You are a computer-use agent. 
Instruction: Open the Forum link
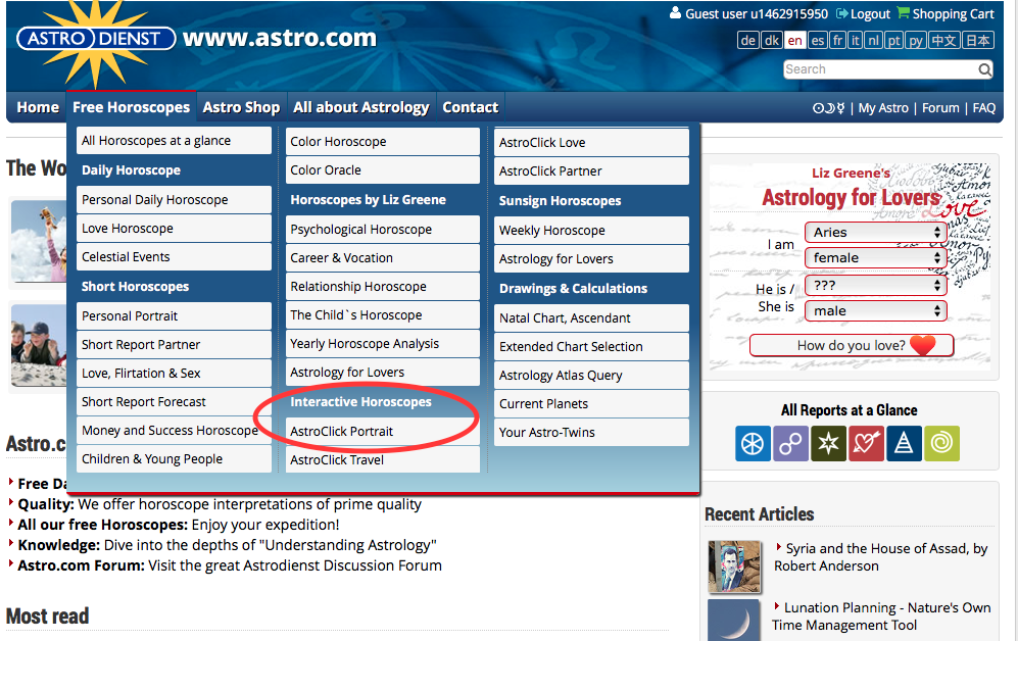pyautogui.click(x=940, y=108)
